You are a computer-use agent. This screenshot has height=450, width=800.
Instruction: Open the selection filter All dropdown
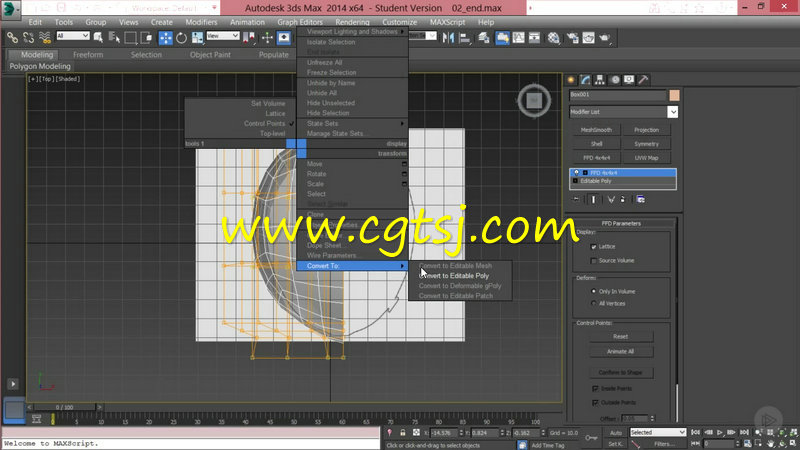(73, 36)
